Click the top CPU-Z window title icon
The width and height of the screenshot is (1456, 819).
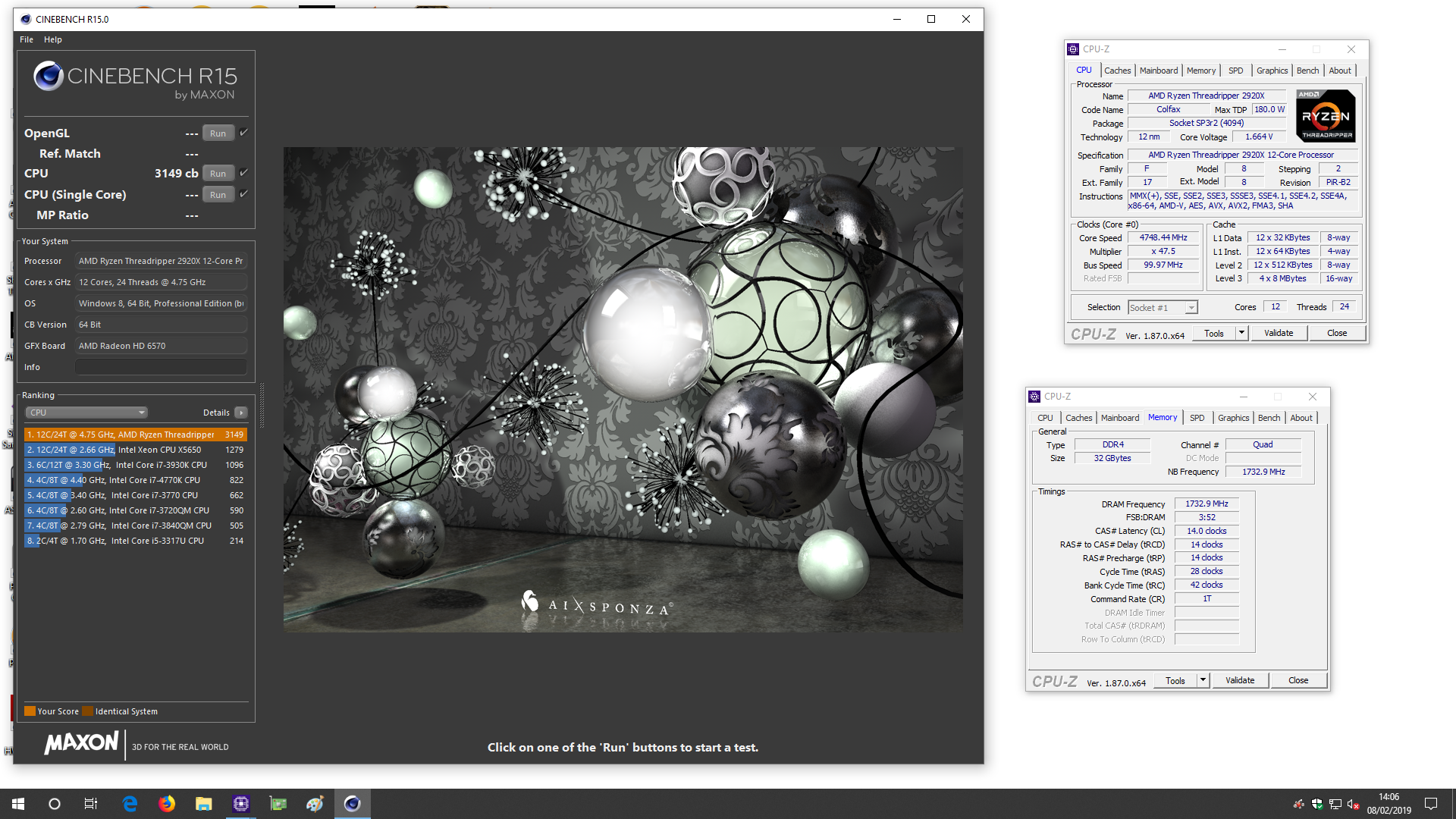click(1073, 49)
